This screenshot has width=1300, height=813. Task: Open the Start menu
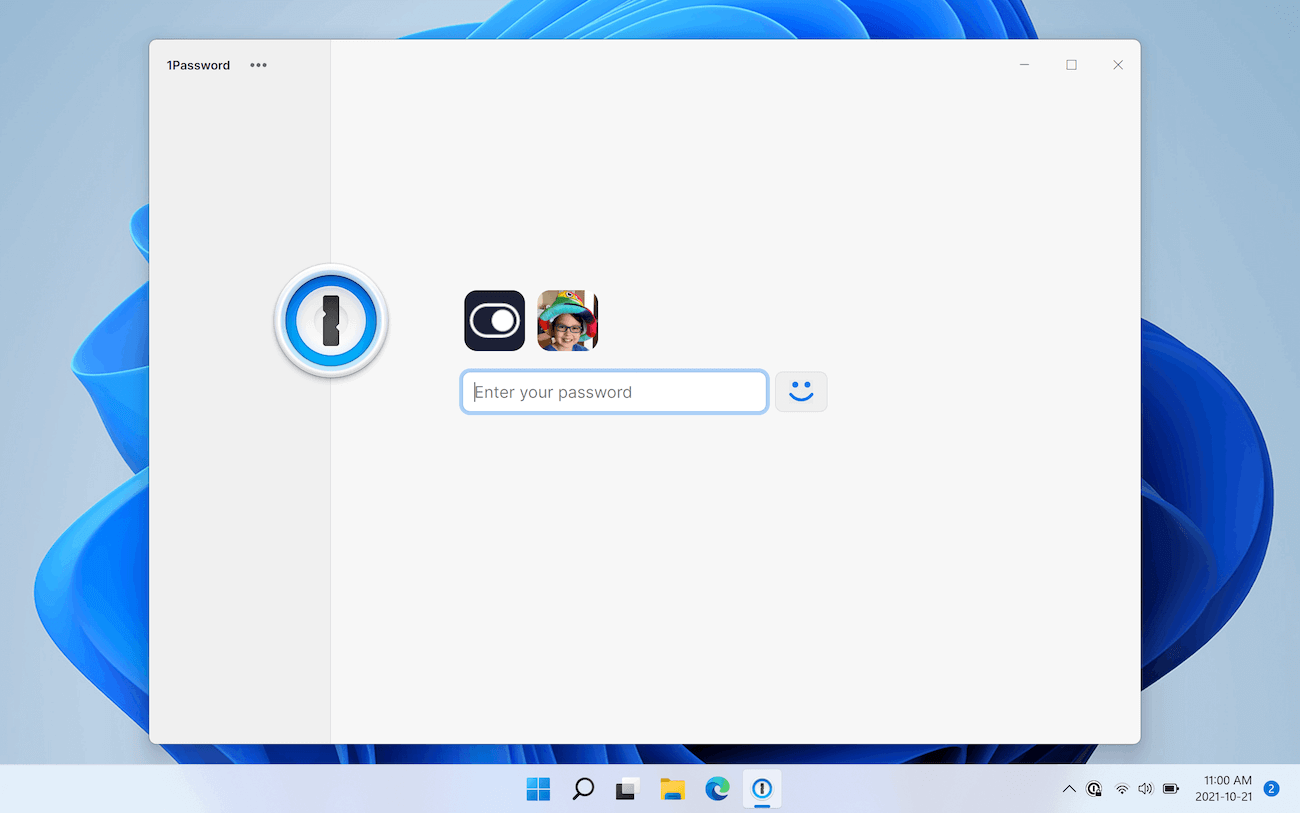point(538,789)
